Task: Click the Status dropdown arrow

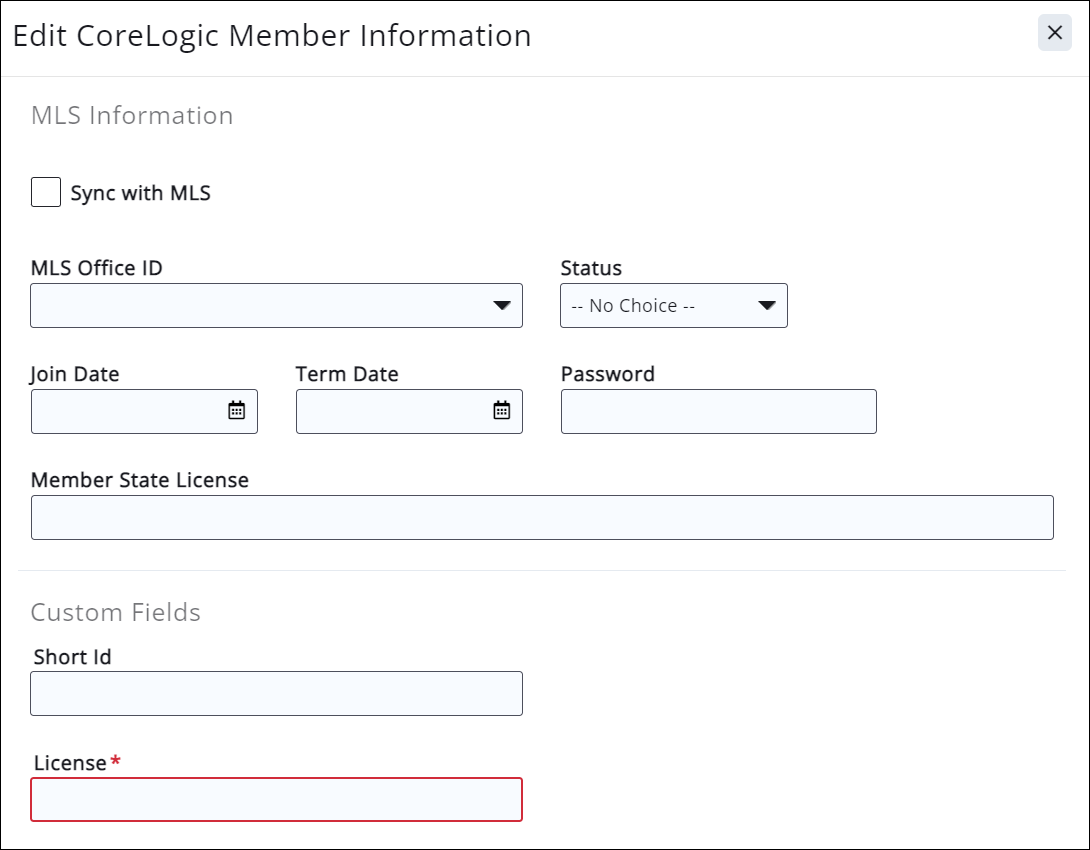Action: click(767, 306)
